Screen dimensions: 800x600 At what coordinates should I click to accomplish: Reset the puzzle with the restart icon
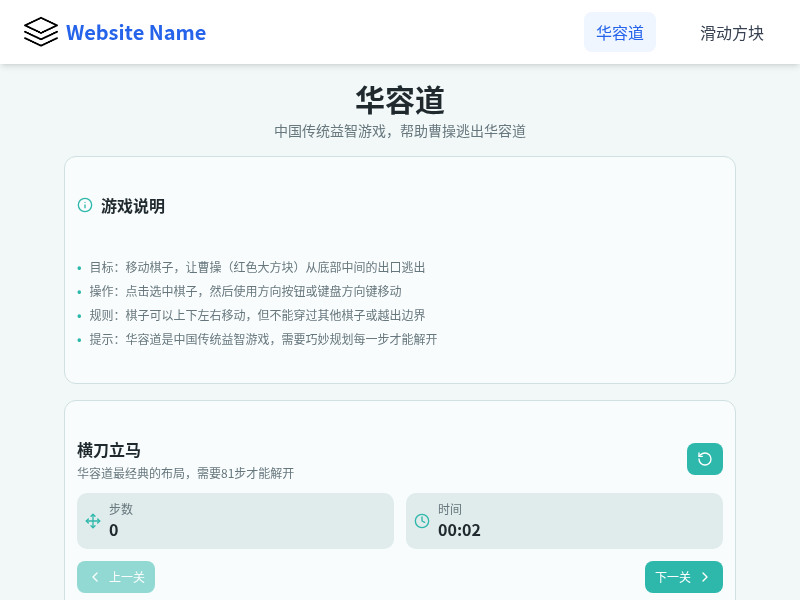pos(705,458)
